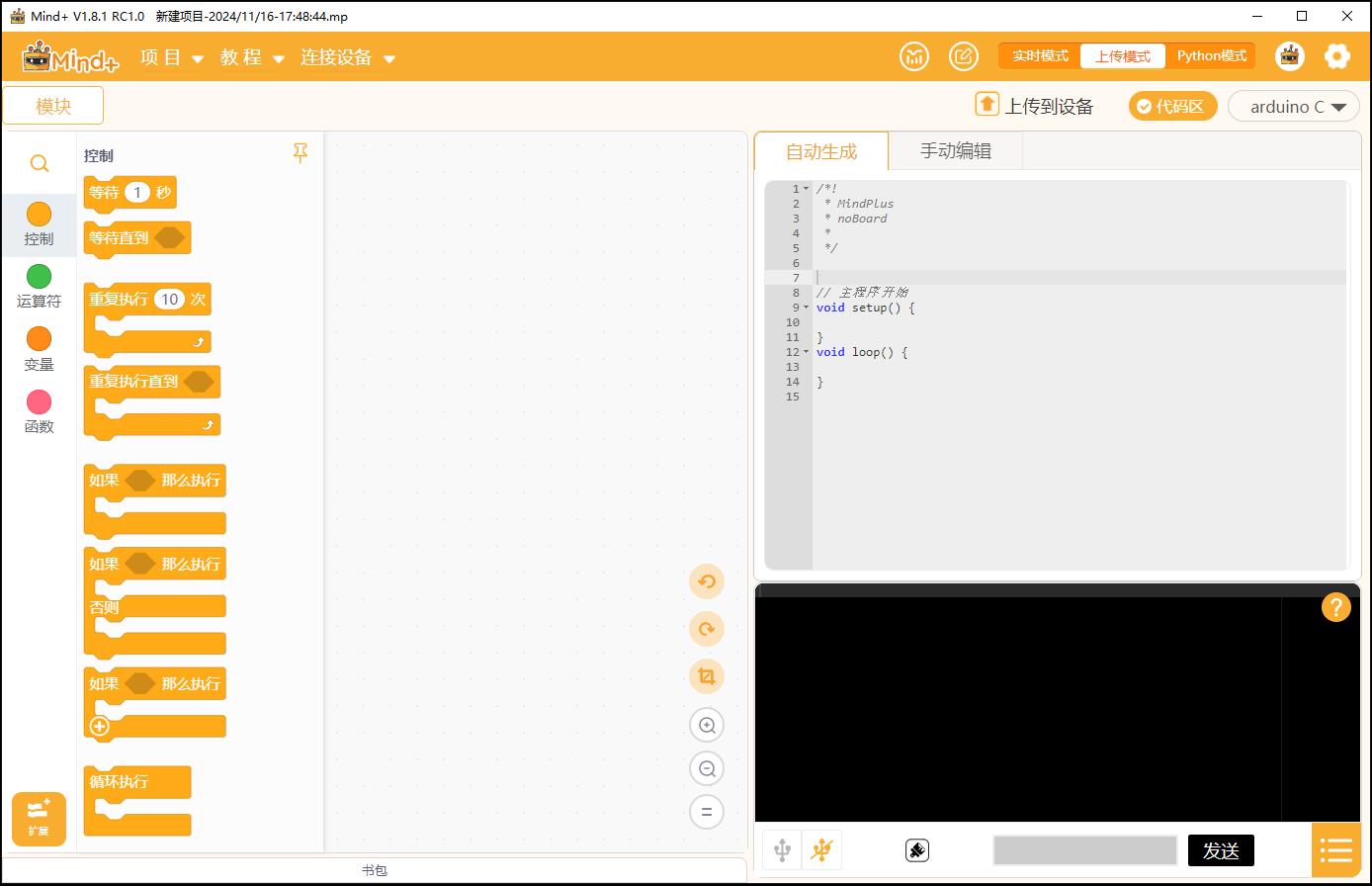Click the 模块 tab button
Image resolution: width=1372 pixels, height=886 pixels.
pyautogui.click(x=53, y=106)
